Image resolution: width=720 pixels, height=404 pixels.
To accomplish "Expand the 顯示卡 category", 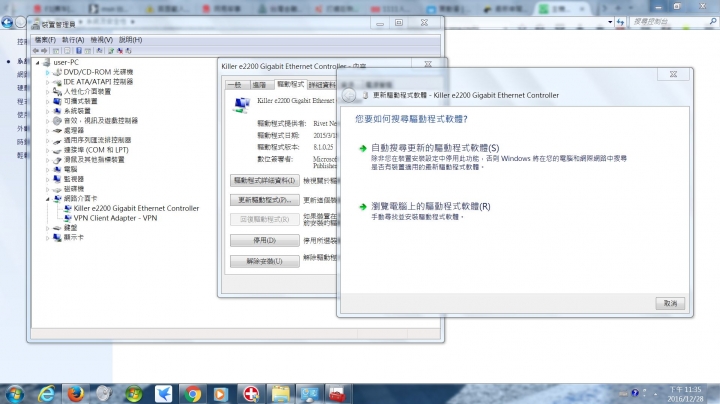I will coord(47,237).
